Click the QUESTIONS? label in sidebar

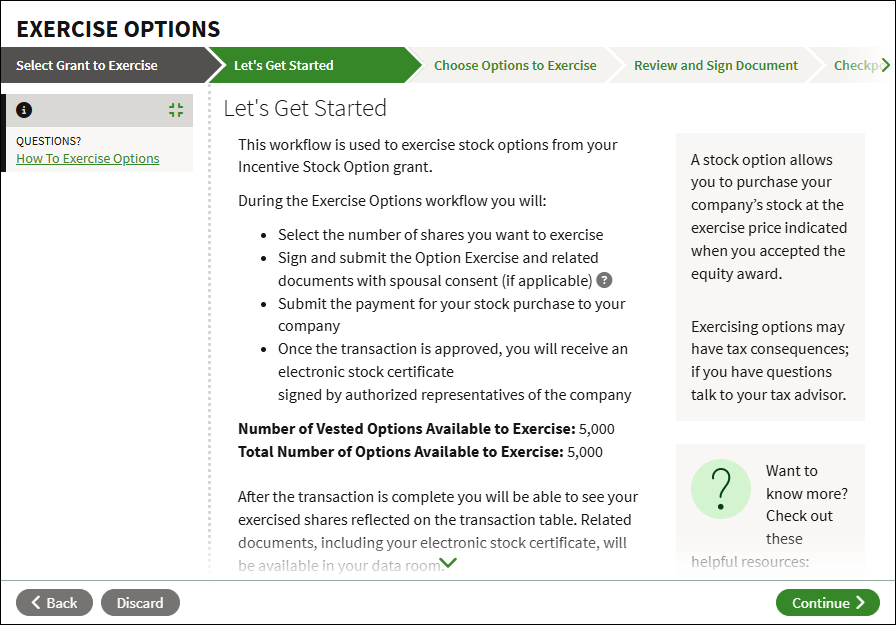49,141
